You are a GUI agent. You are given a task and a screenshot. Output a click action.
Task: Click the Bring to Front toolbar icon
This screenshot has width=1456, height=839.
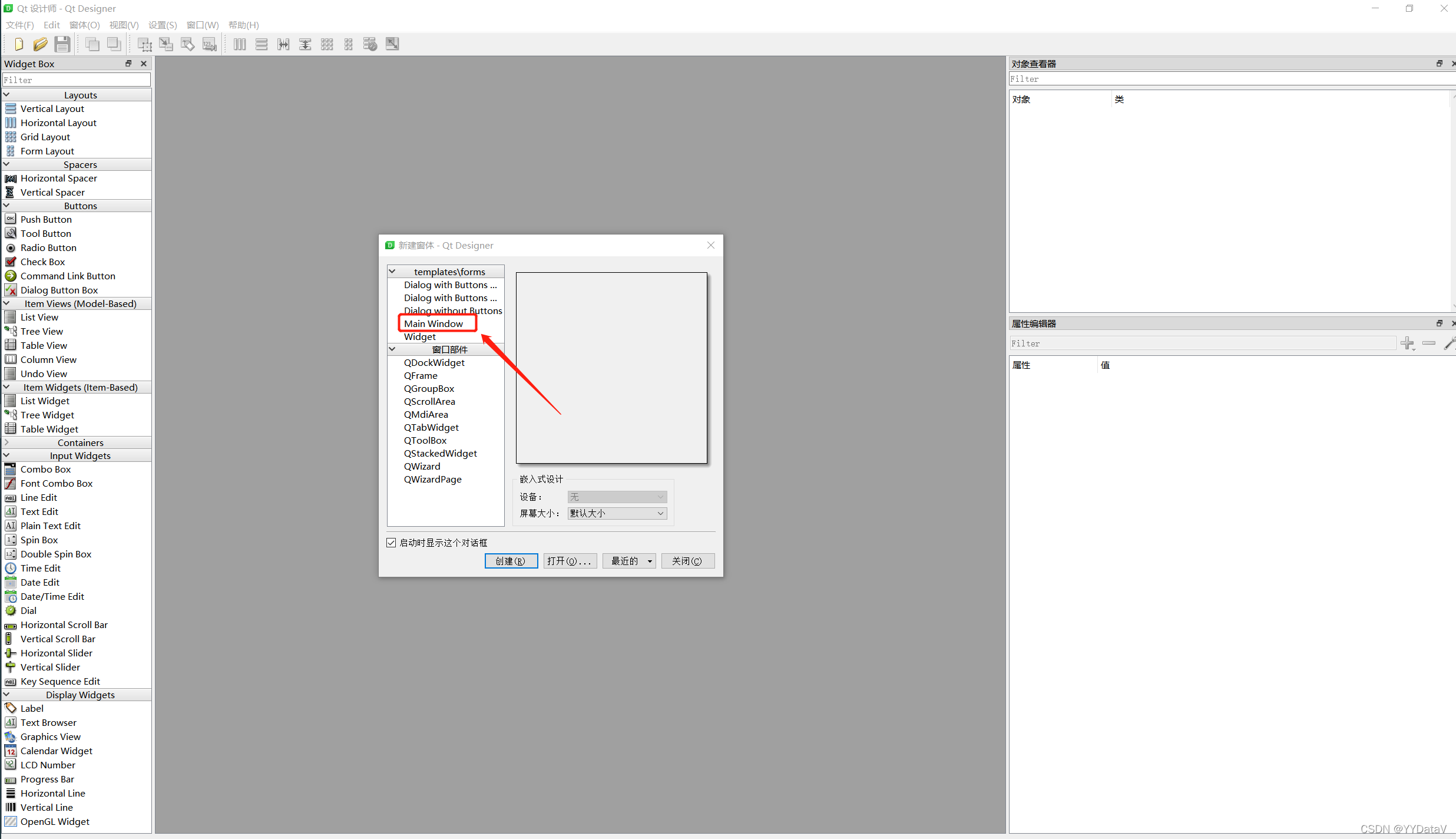click(114, 44)
